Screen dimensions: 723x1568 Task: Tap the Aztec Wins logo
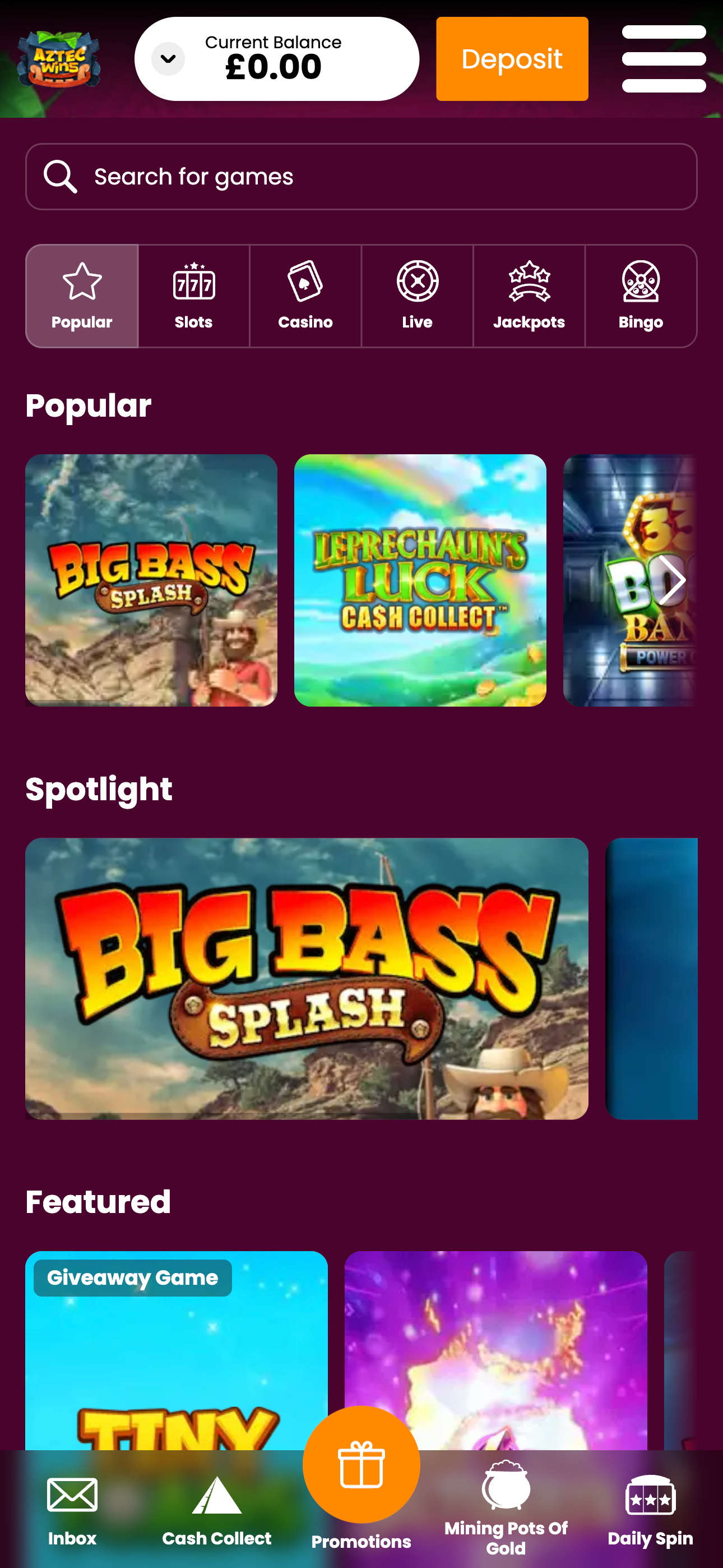coord(59,59)
